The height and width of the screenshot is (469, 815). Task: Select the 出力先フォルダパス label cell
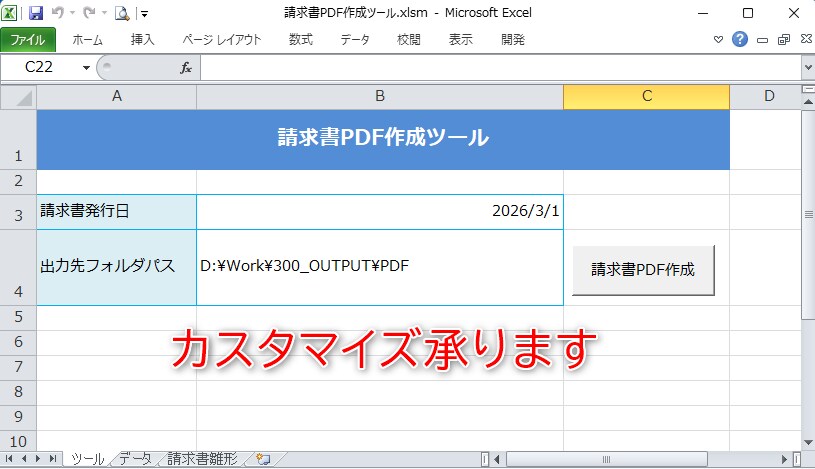click(x=116, y=267)
